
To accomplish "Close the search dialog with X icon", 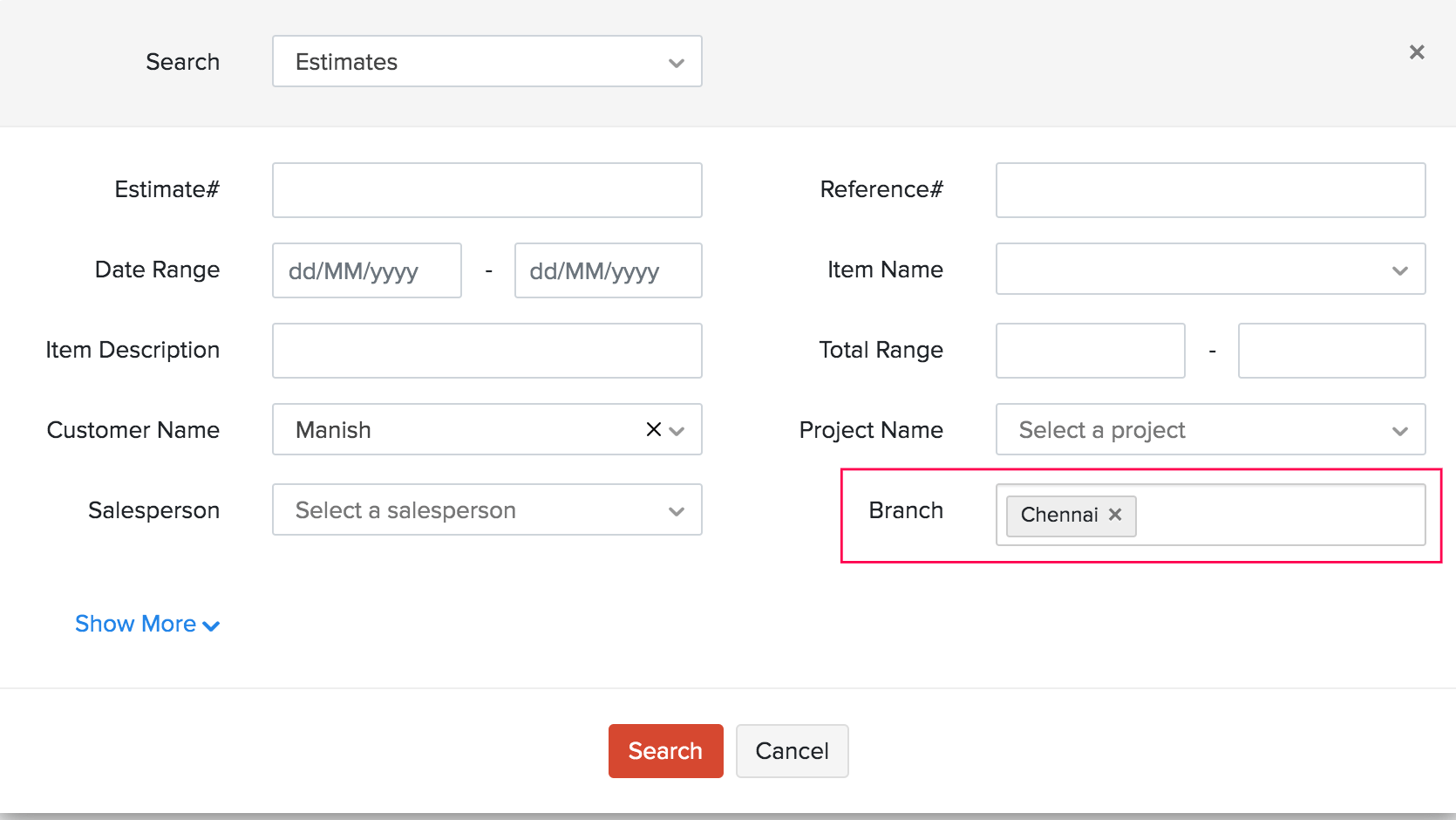I will pos(1417,52).
